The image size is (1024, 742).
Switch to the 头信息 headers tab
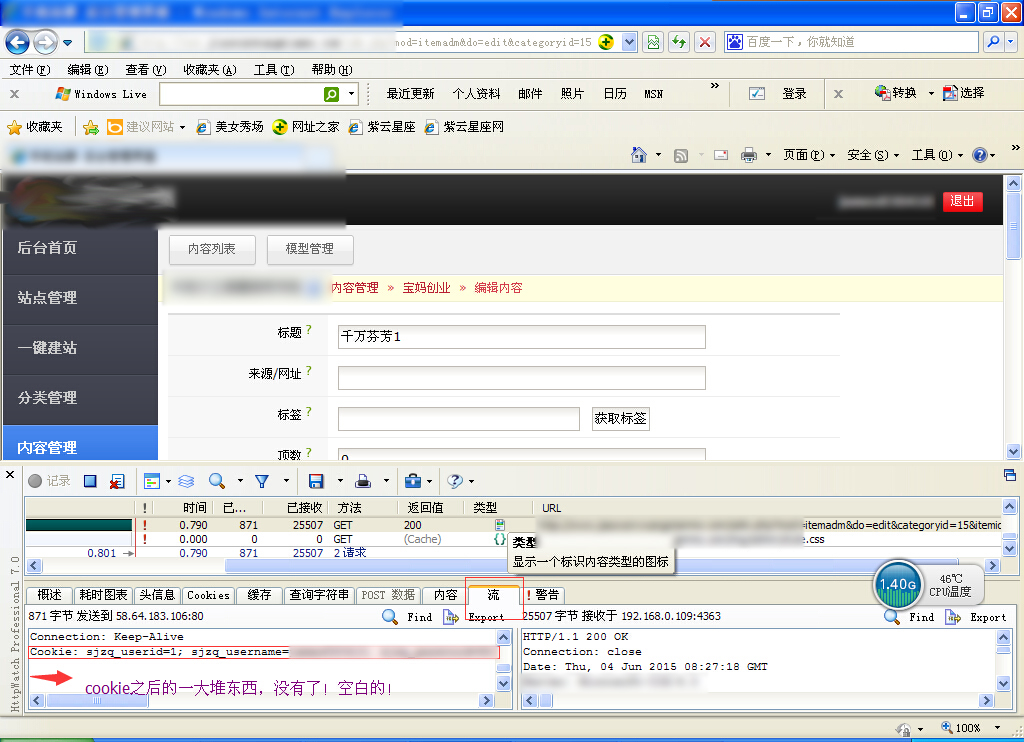157,595
